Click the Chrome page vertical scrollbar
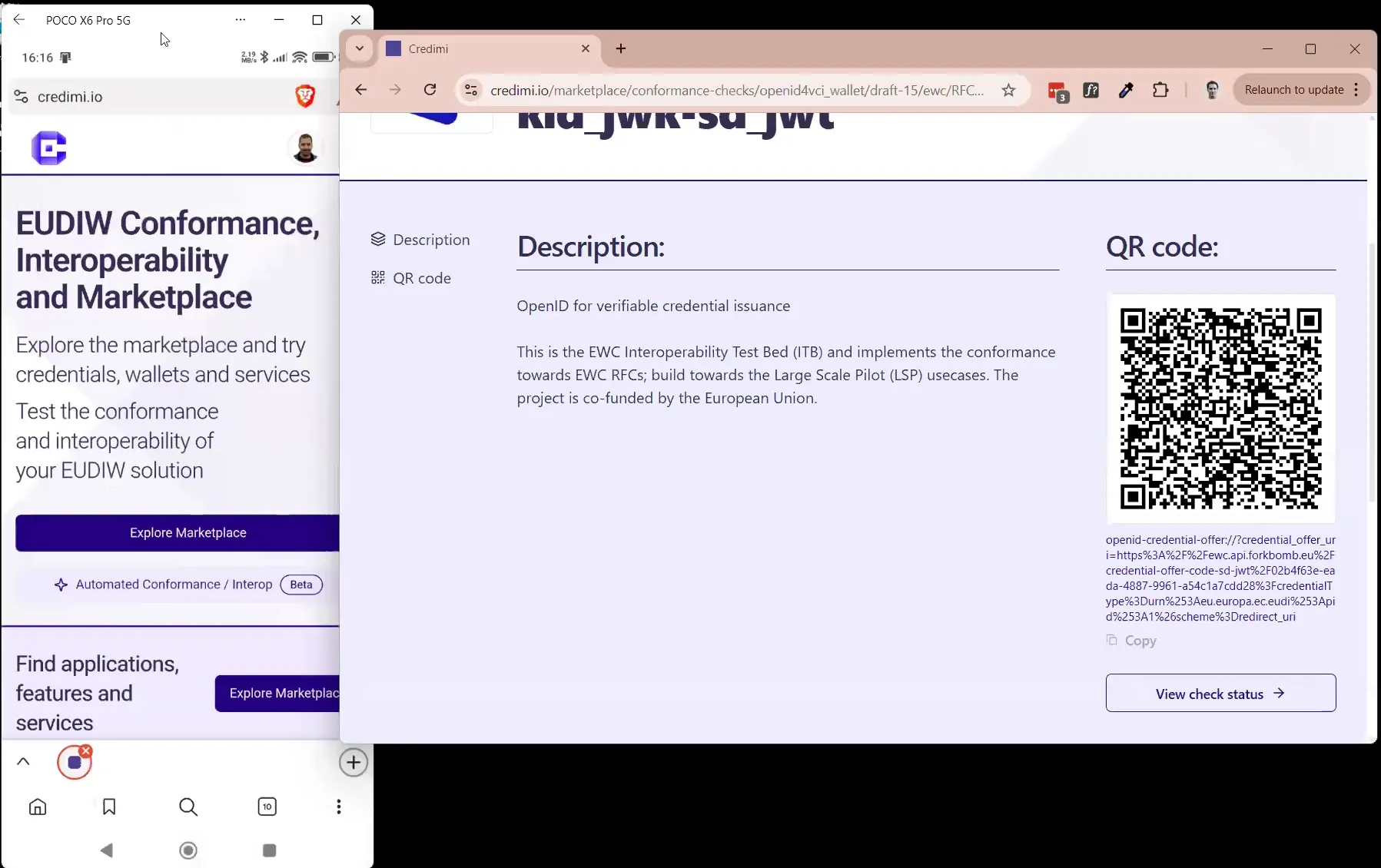The height and width of the screenshot is (868, 1381). pyautogui.click(x=1372, y=373)
